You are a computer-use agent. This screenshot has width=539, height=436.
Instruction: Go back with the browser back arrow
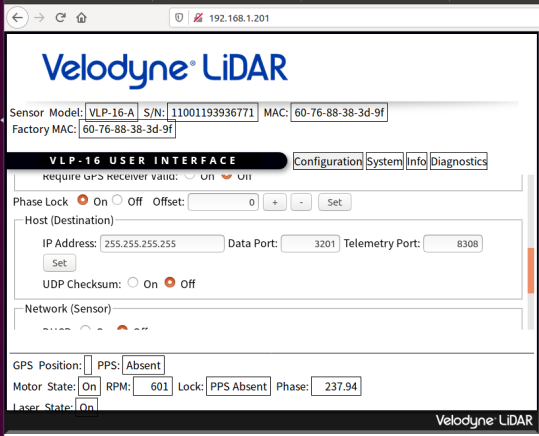[x=18, y=18]
